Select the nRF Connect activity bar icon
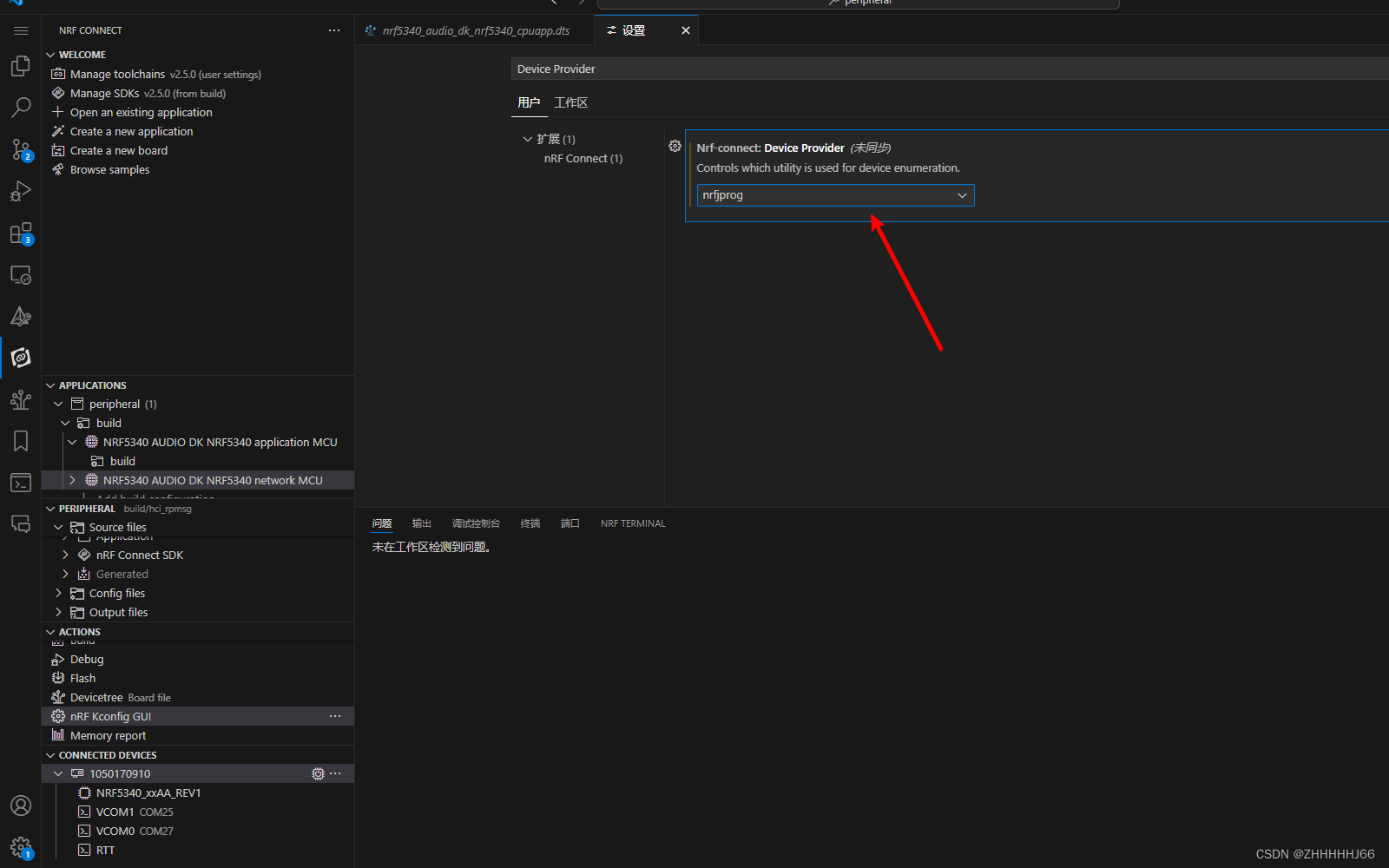Image resolution: width=1389 pixels, height=868 pixels. (x=21, y=358)
